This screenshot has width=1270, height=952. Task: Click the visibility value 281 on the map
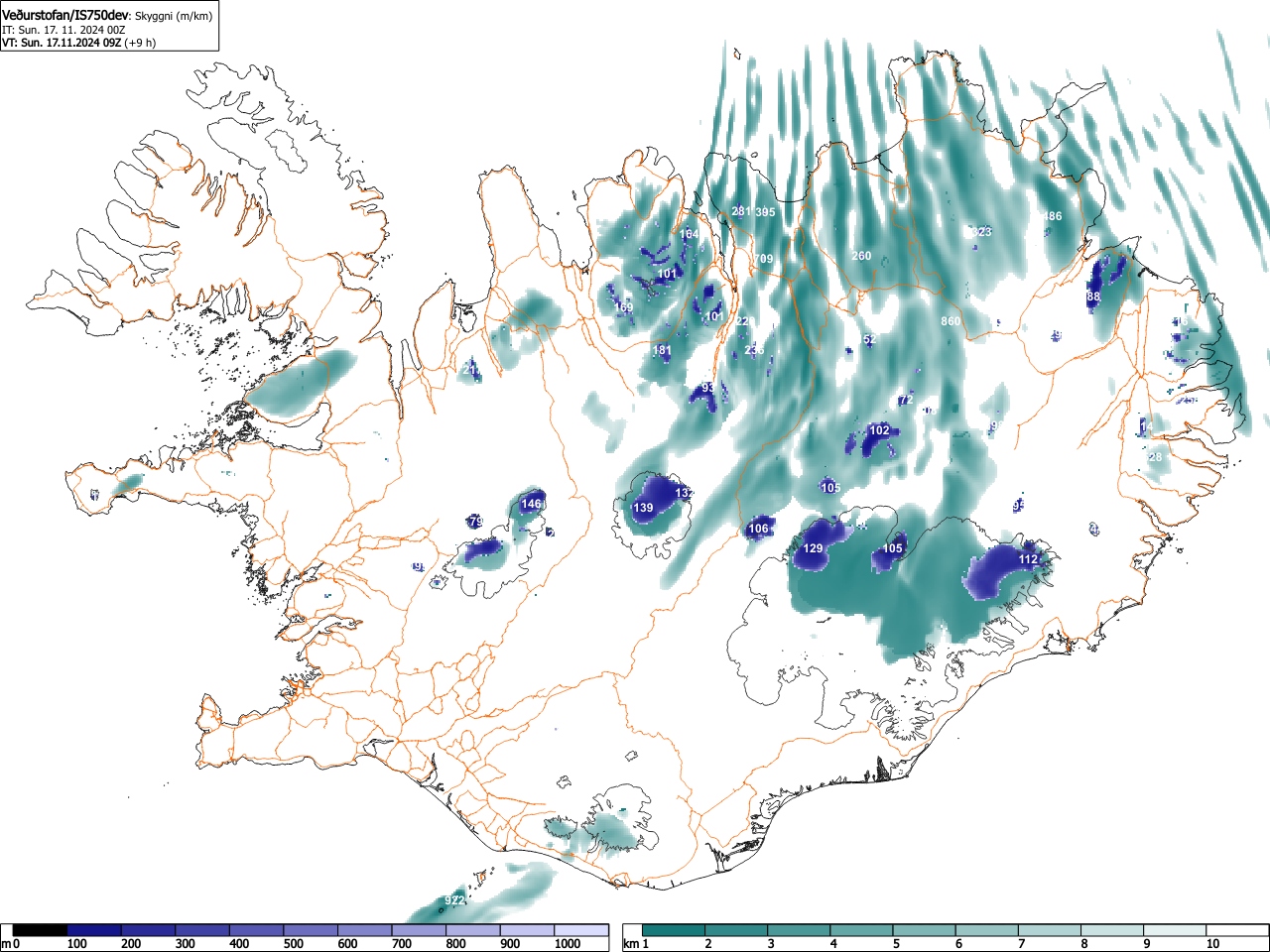coord(741,211)
